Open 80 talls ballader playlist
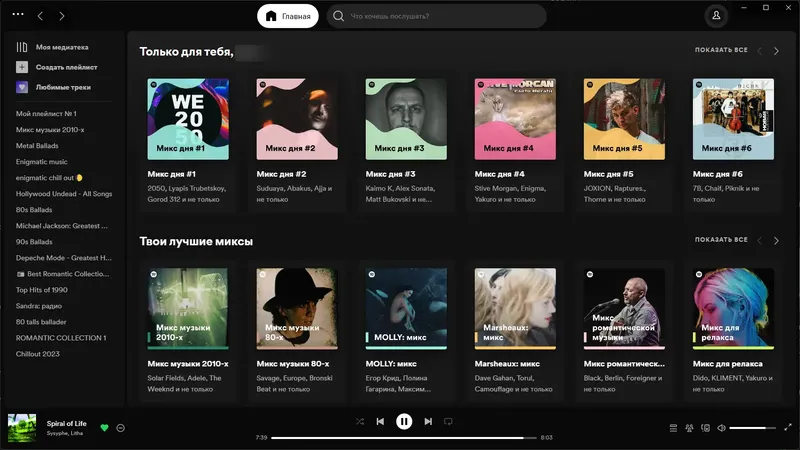This screenshot has width=800, height=450. (41, 322)
